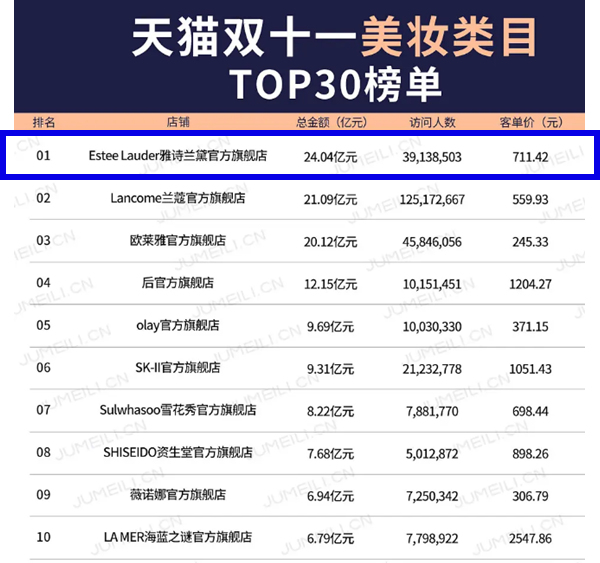This screenshot has width=600, height=563.
Task: Click the 客单价（元） column header
Action: point(531,122)
